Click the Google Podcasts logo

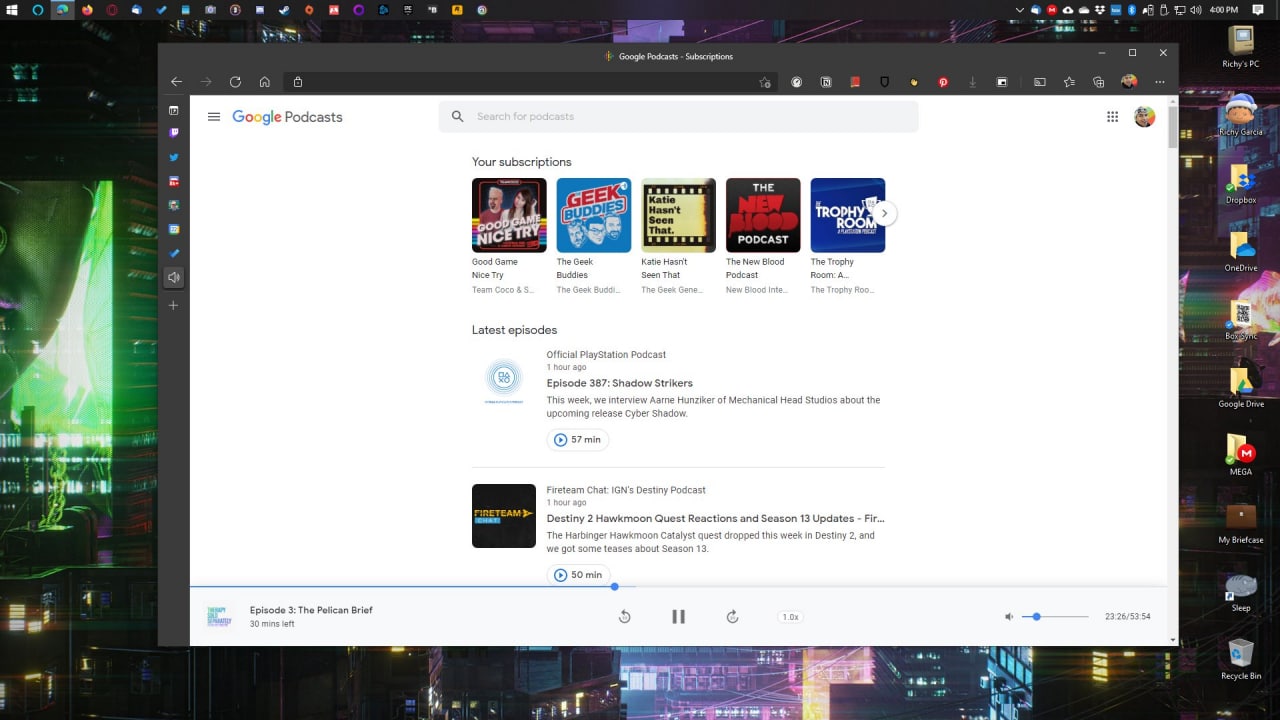[x=287, y=117]
